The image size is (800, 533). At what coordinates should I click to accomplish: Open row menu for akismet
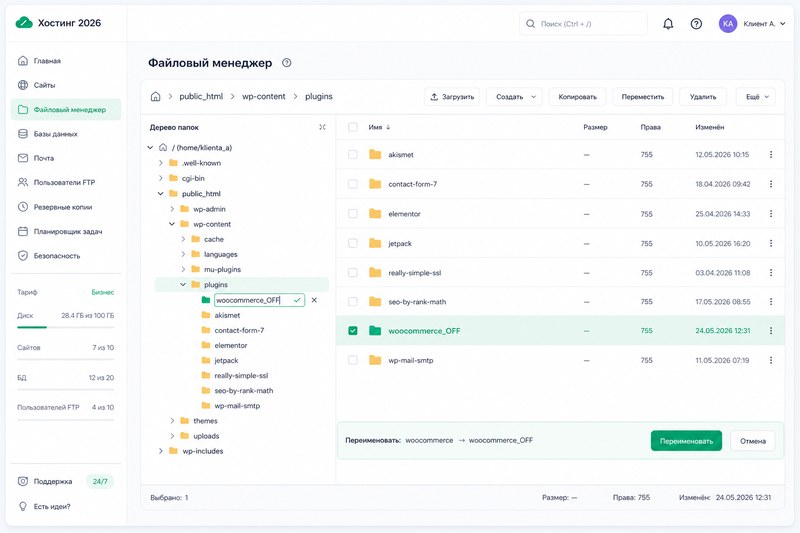click(771, 155)
